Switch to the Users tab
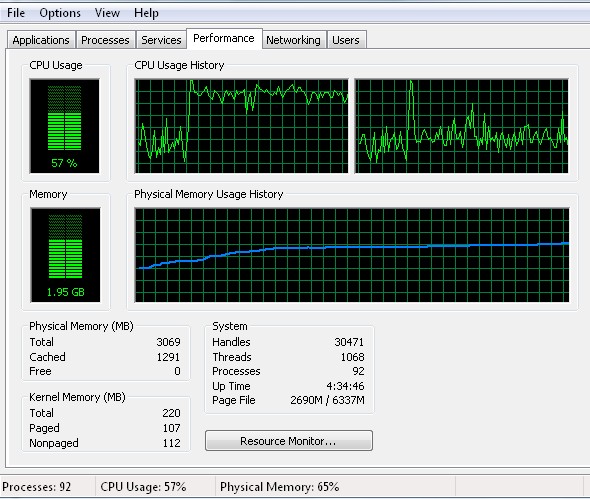590x499 pixels. [346, 40]
